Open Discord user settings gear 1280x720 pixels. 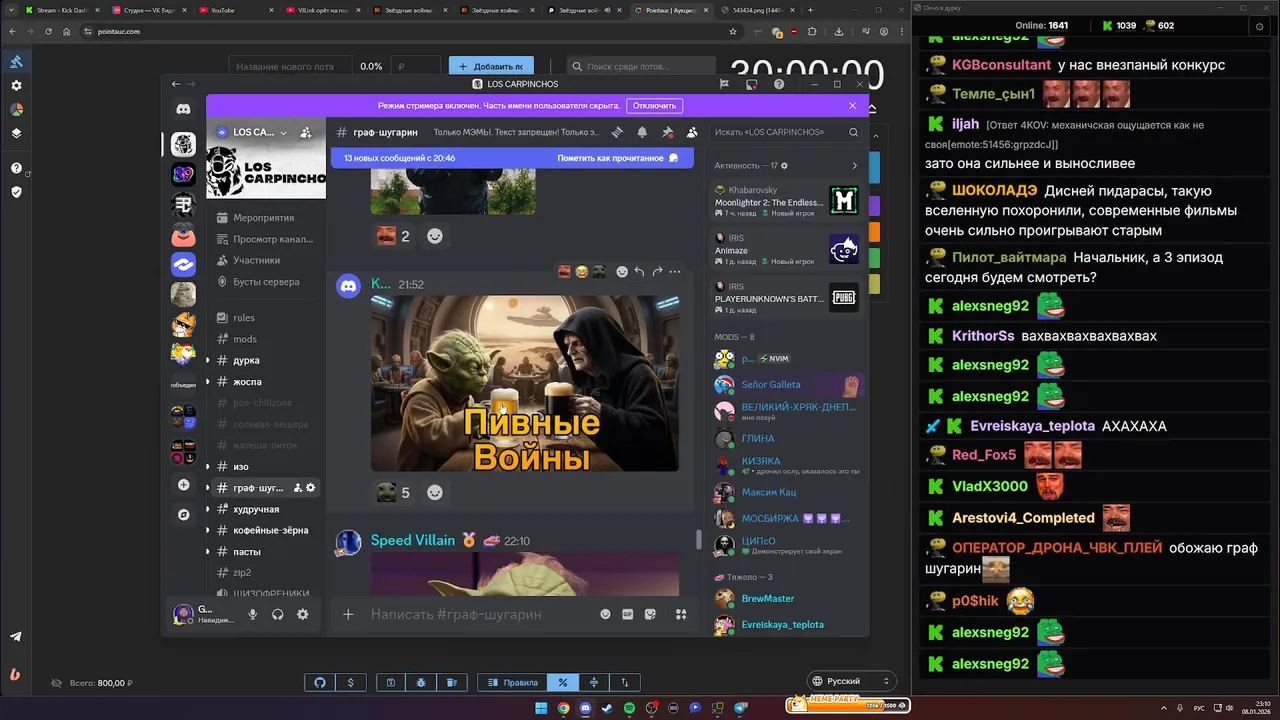[303, 615]
